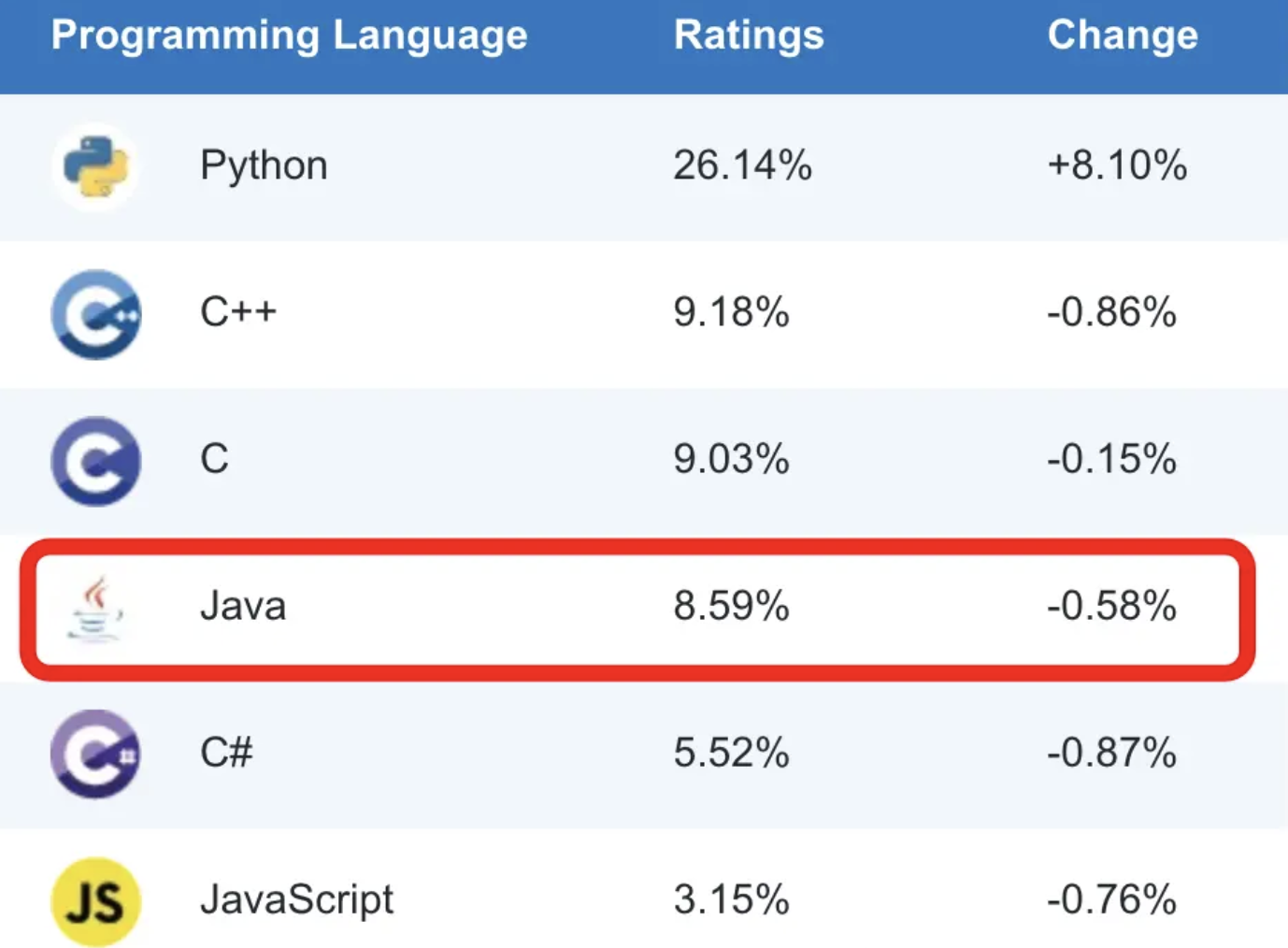1288x948 pixels.
Task: Click the +8.10% change value
Action: pyautogui.click(x=1117, y=165)
